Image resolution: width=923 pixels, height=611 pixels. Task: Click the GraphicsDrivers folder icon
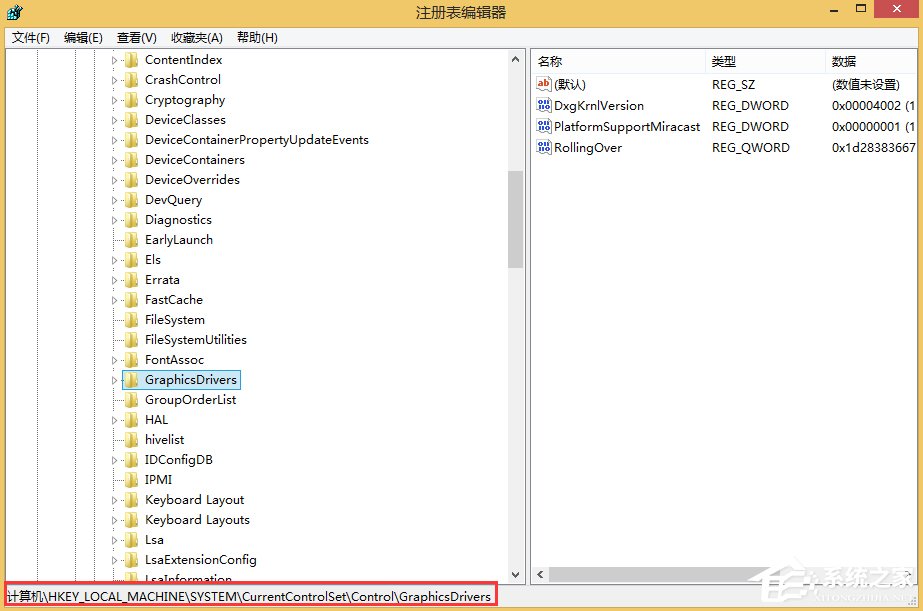[x=132, y=379]
